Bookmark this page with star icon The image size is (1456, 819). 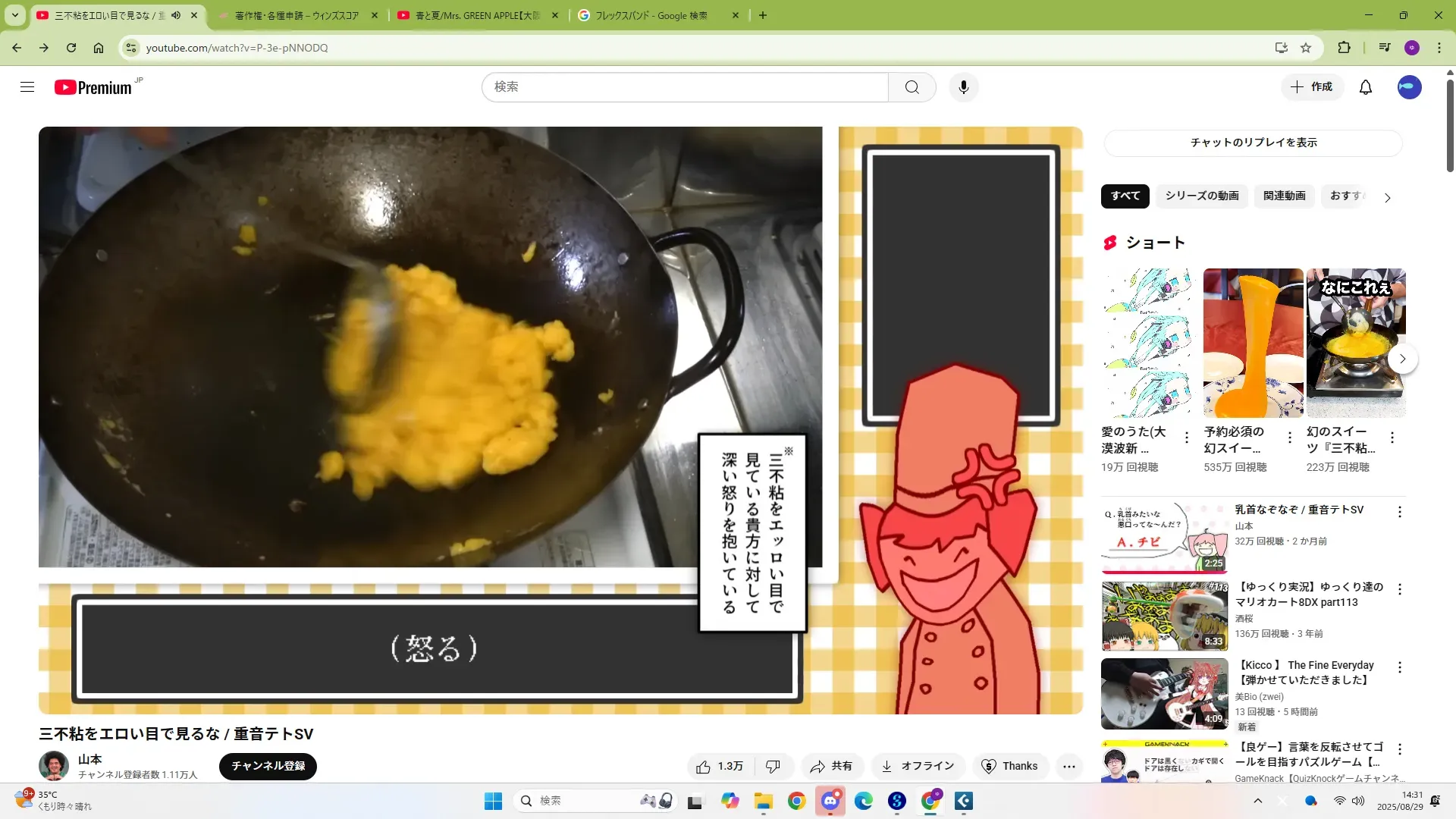tap(1306, 48)
